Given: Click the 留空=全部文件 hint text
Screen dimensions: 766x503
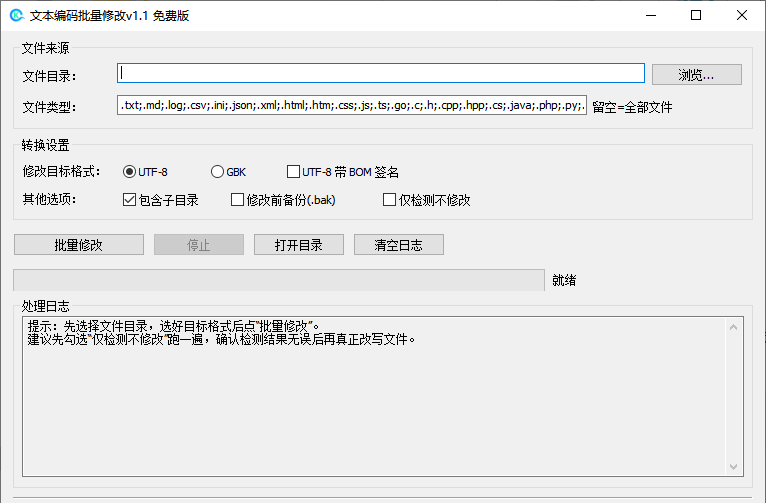Looking at the screenshot, I should (x=632, y=107).
